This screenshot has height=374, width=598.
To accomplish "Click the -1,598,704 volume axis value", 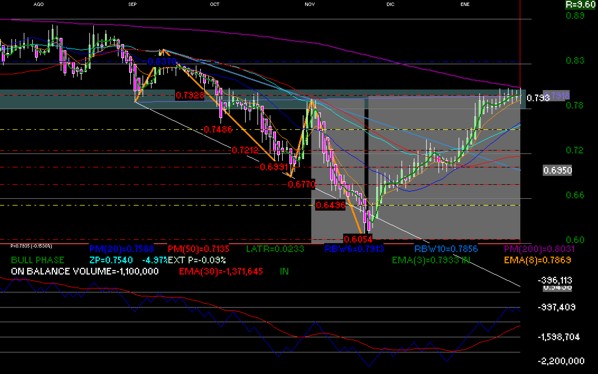I will (x=558, y=337).
